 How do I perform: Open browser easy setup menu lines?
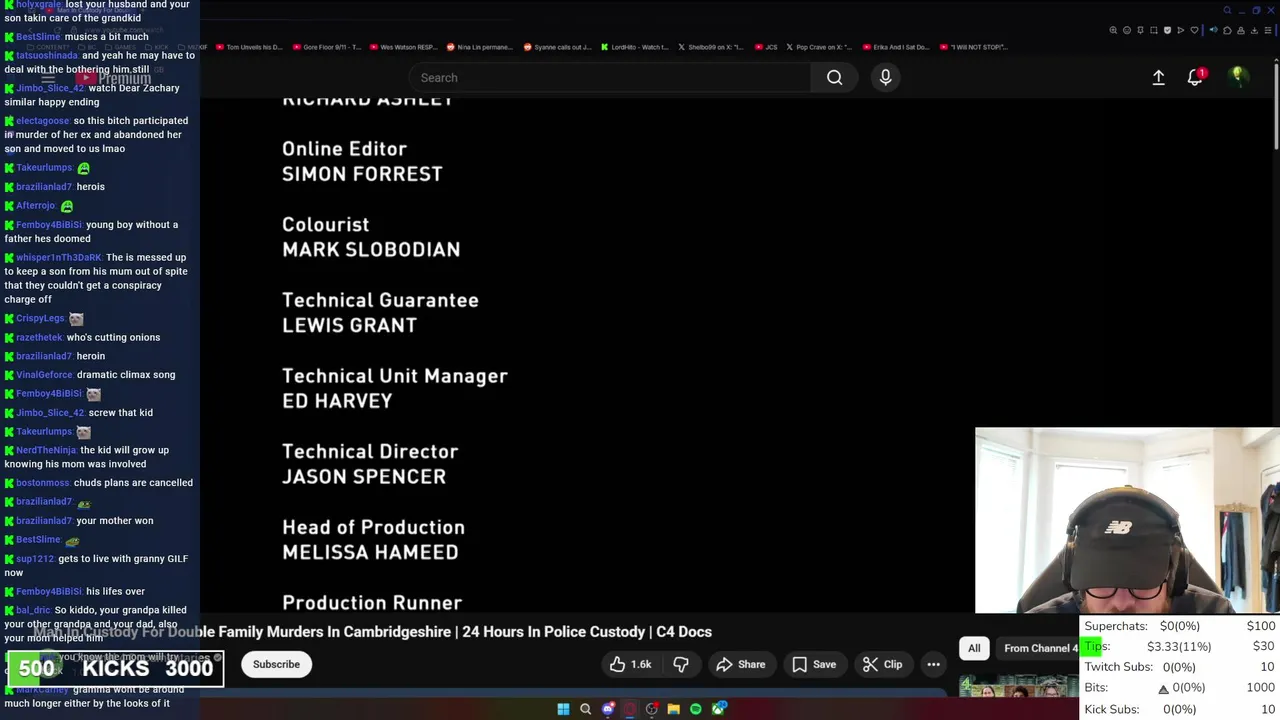point(1268,30)
